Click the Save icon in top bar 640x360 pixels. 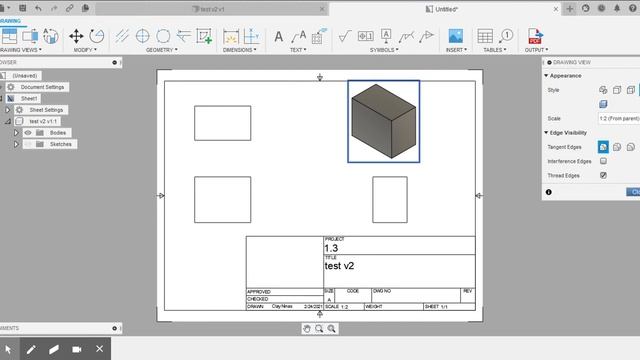23,8
